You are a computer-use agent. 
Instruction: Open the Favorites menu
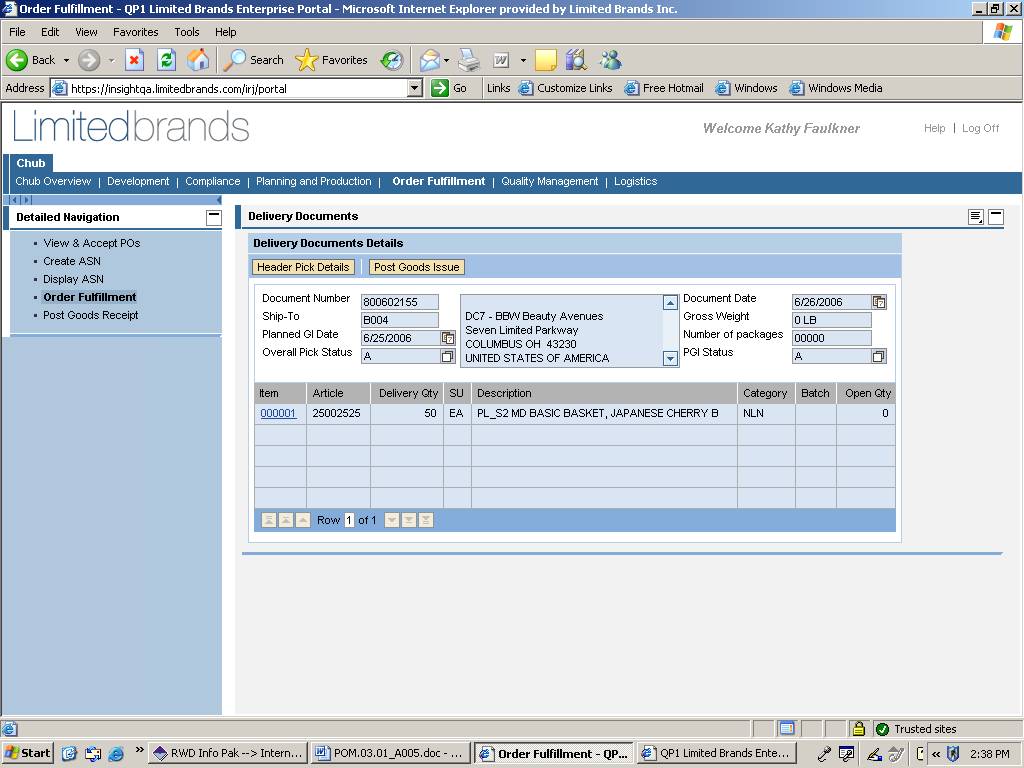(x=135, y=32)
